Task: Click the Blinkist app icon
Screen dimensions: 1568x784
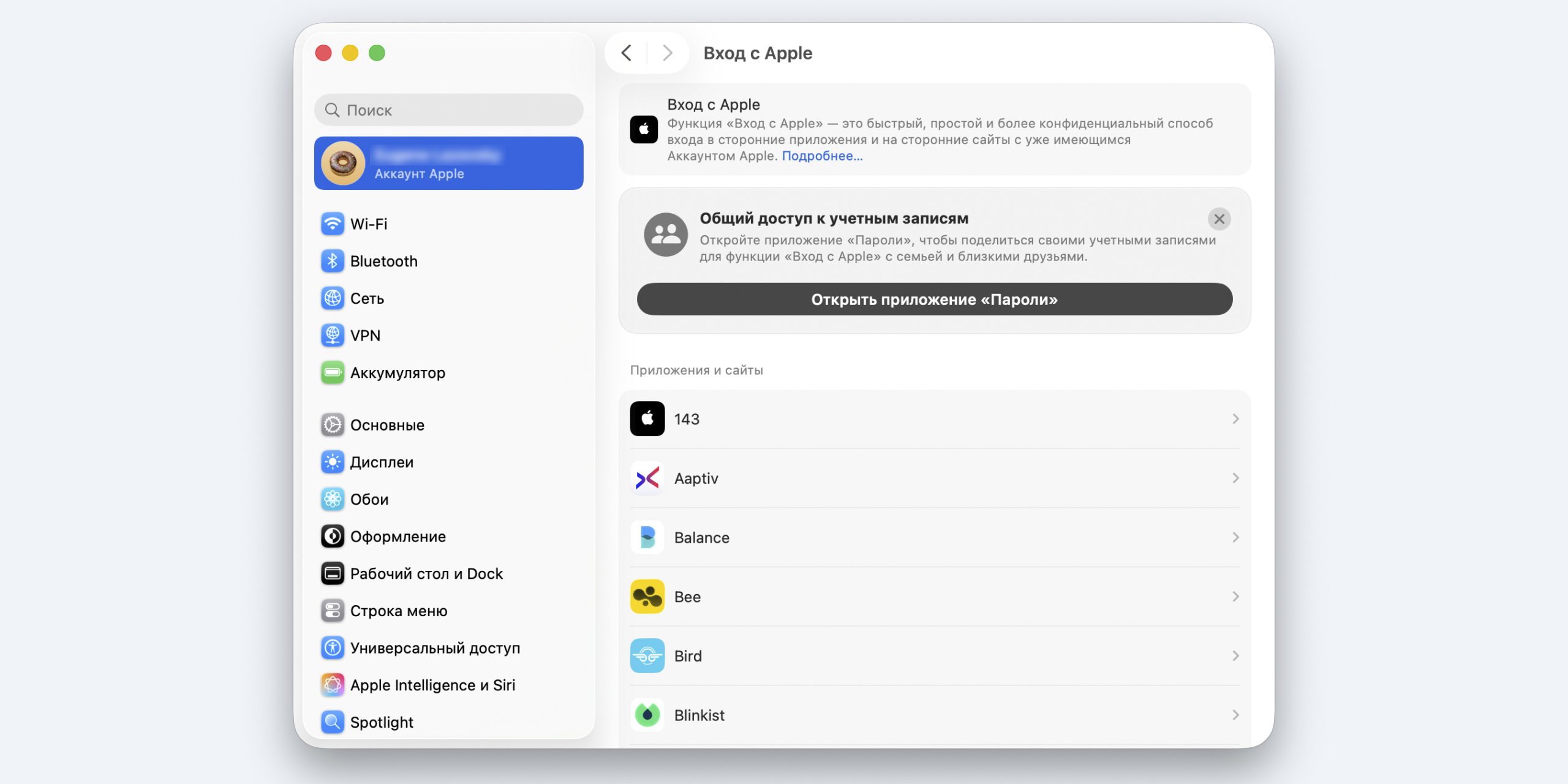Action: coord(647,715)
